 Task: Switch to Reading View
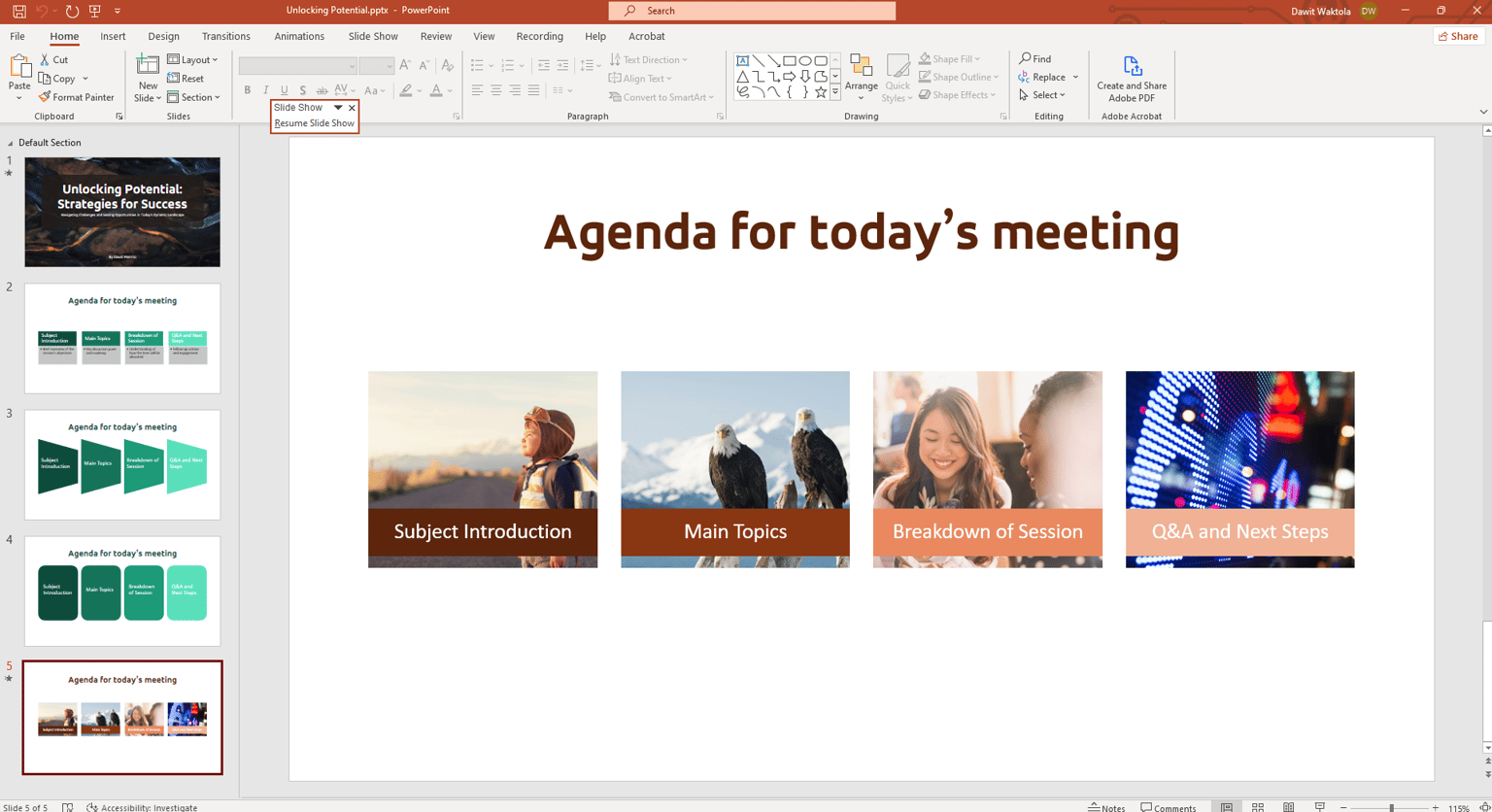pos(1289,807)
